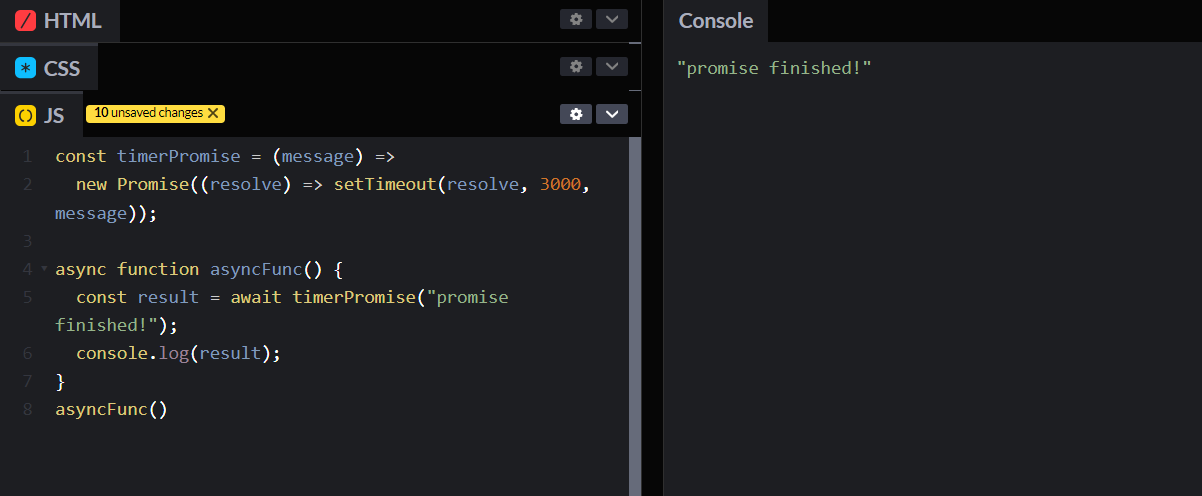Dismiss the unsaved changes badge X
This screenshot has height=496, width=1202.
(x=213, y=113)
